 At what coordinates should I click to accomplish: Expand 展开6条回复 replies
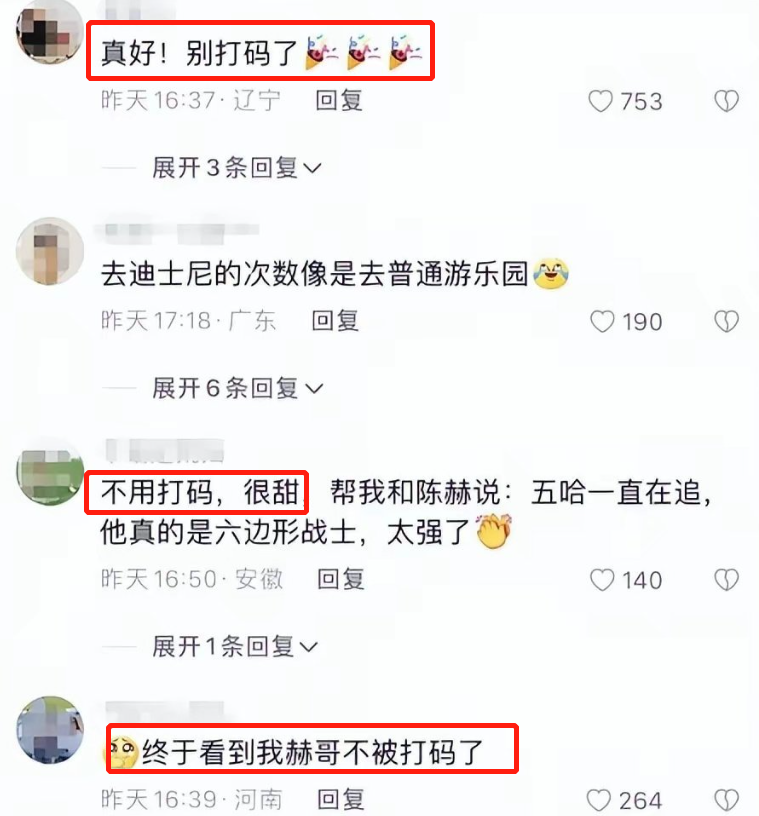click(237, 389)
